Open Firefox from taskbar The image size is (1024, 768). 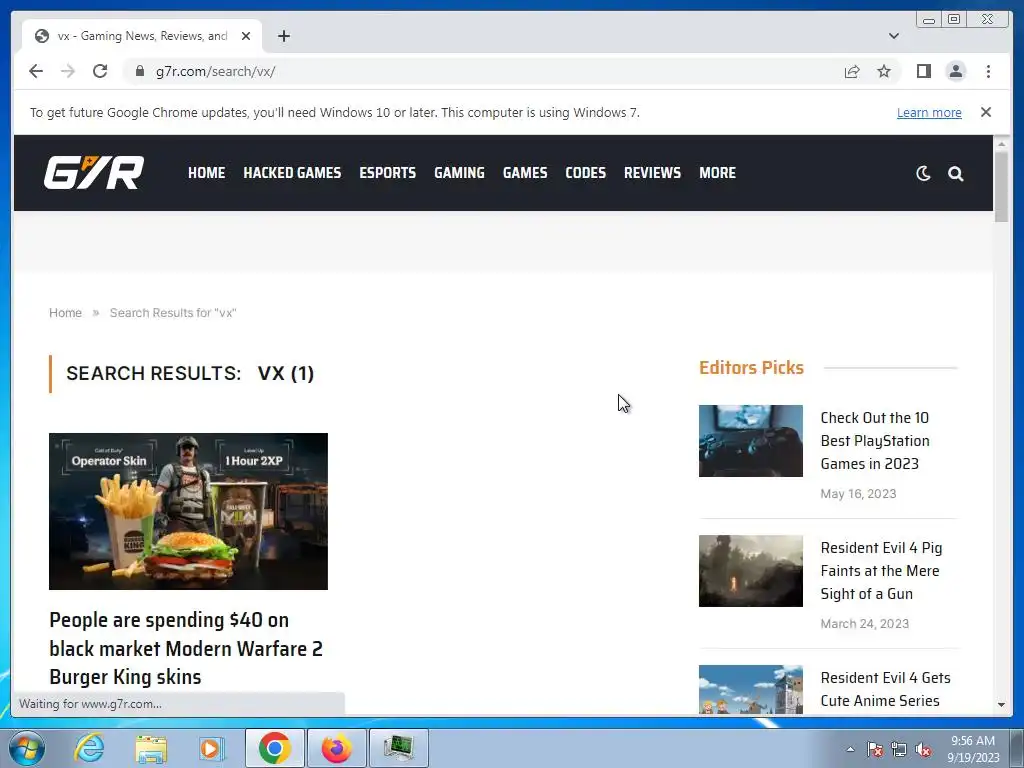pos(336,748)
